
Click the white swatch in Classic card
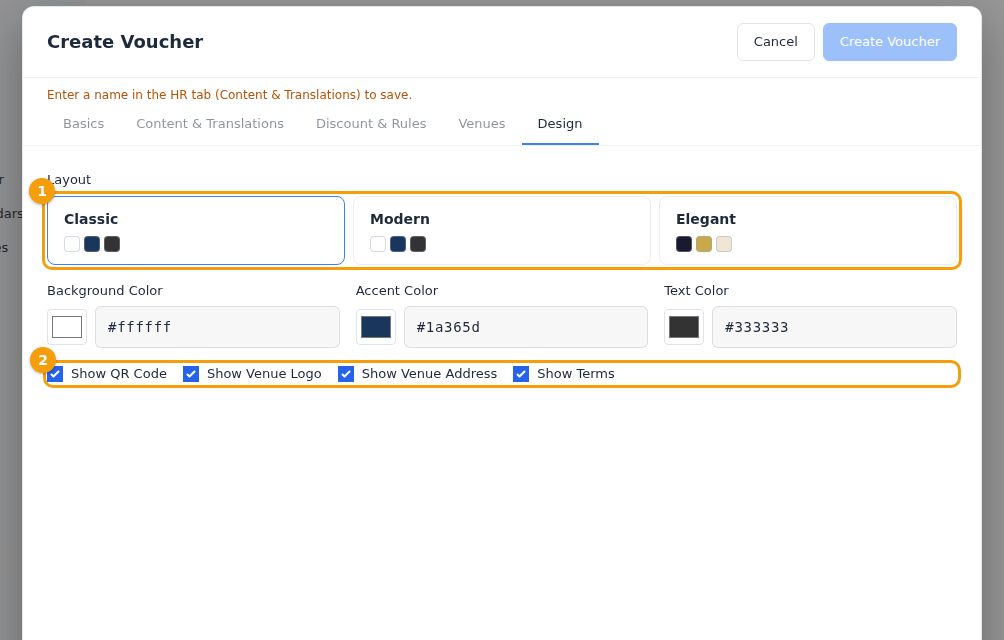point(72,244)
